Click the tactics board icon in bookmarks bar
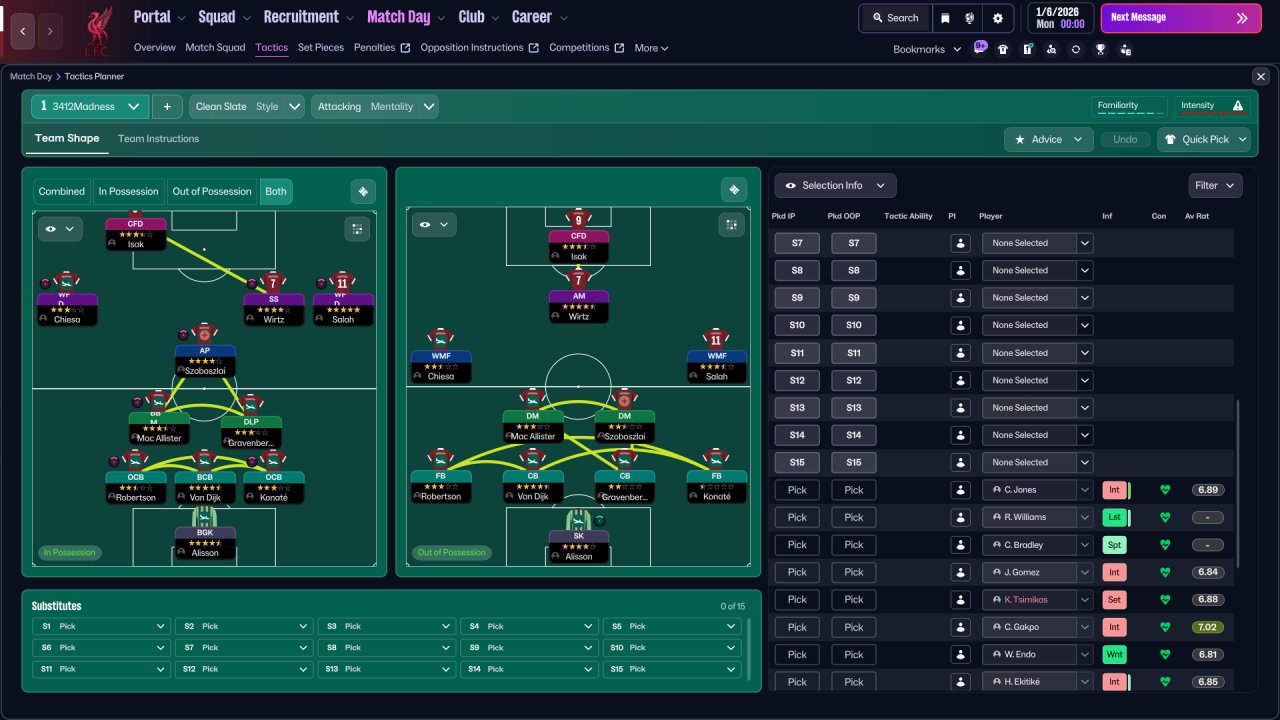Screen dimensions: 1280x720 point(1027,49)
